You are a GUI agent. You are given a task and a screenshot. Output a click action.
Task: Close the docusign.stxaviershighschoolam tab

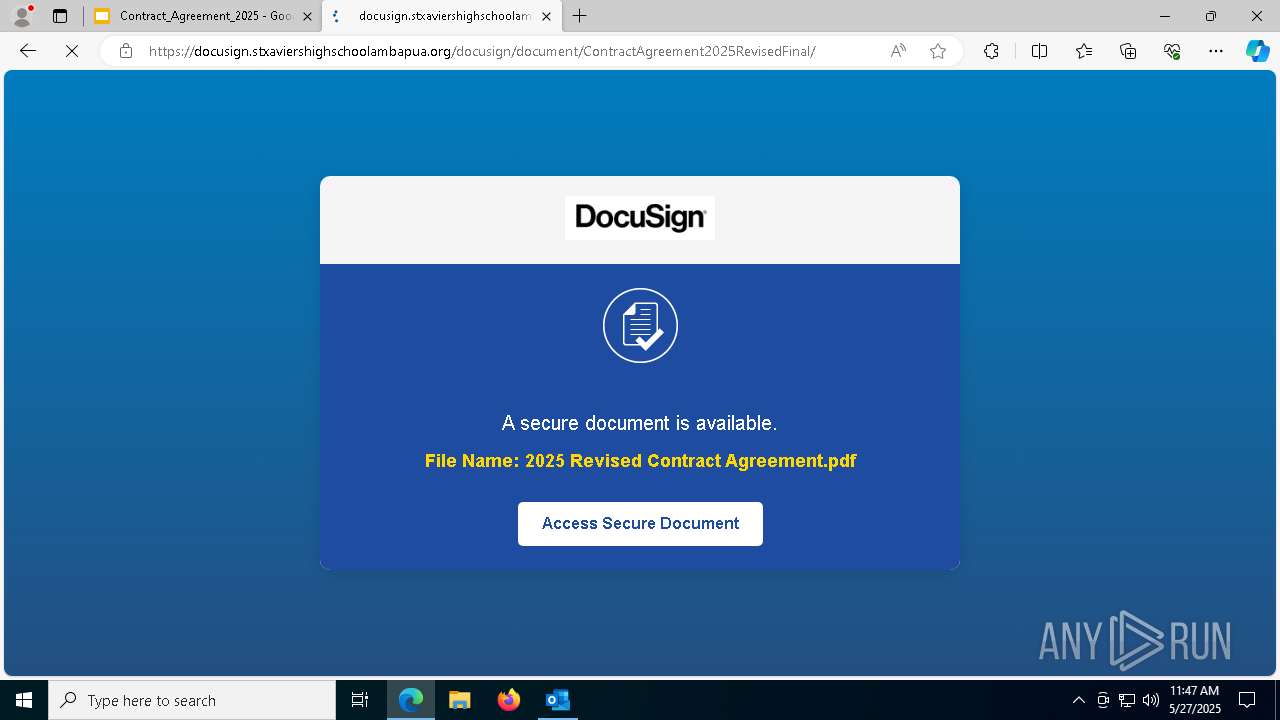pos(546,16)
